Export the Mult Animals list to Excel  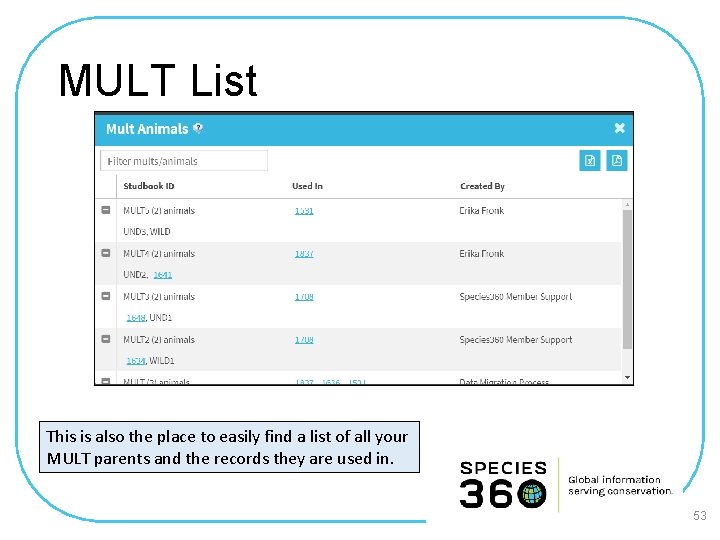[590, 160]
